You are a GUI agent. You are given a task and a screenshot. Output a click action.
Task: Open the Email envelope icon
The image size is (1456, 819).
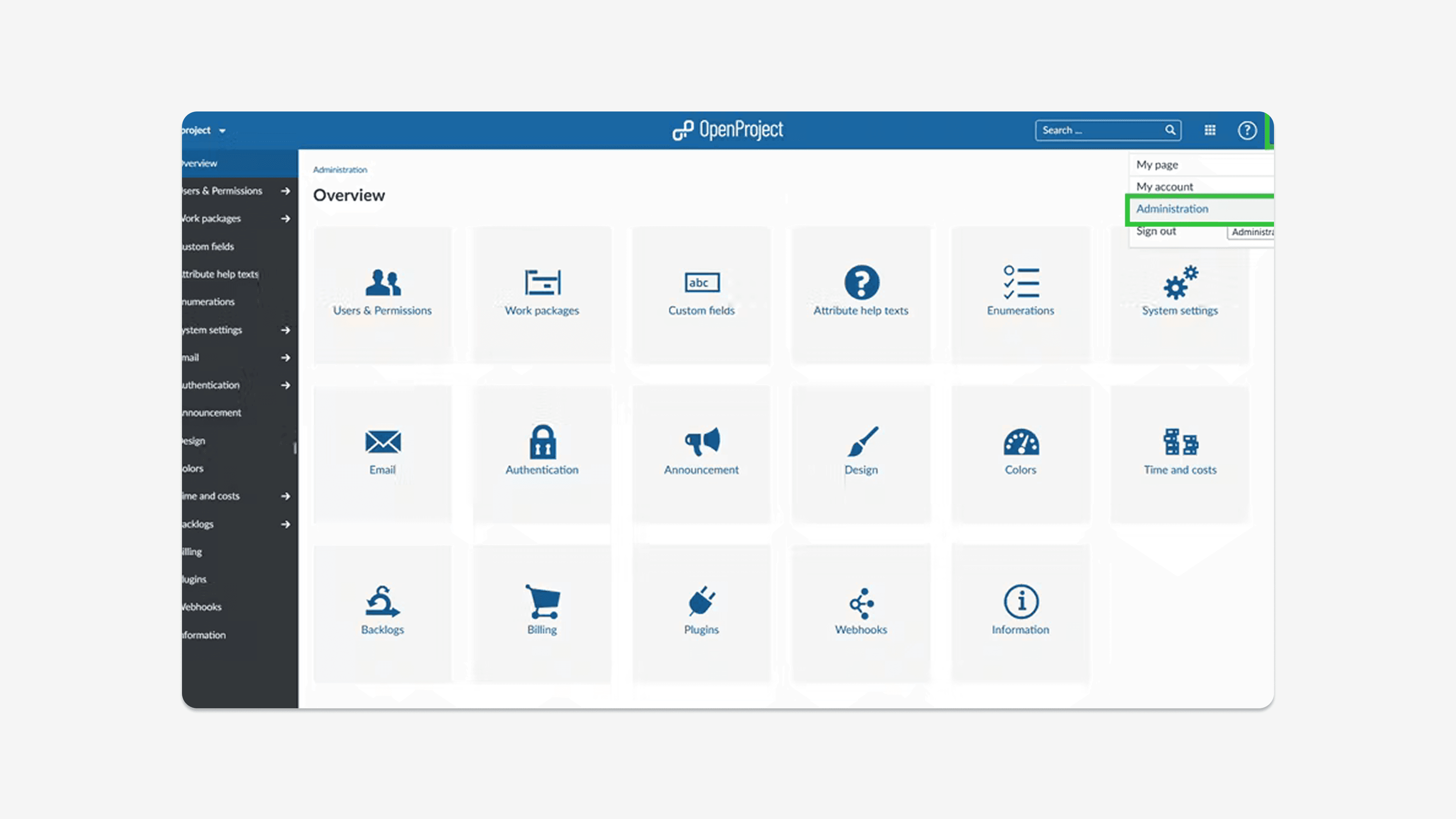[x=383, y=441]
